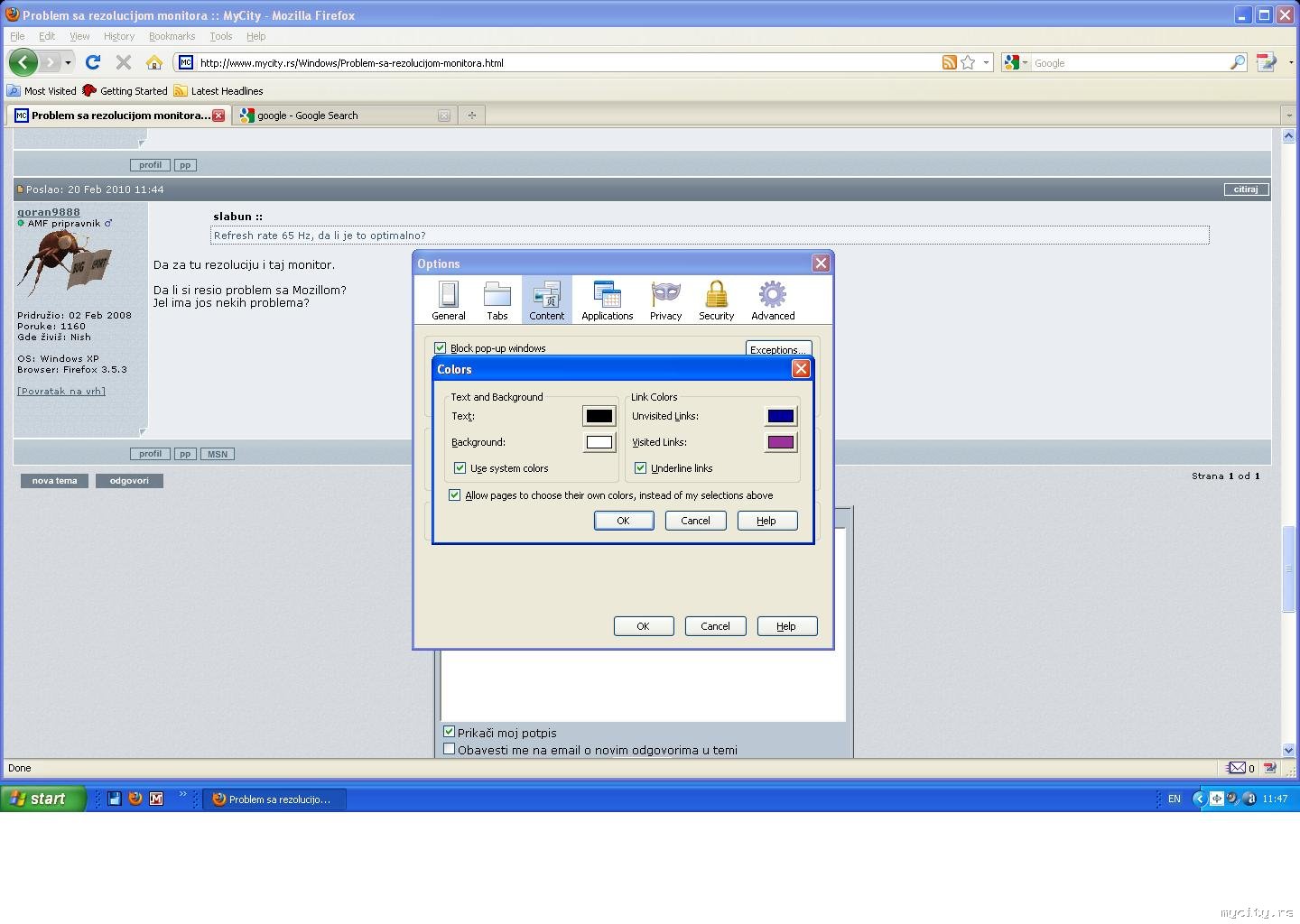1300x924 pixels.
Task: Open the back/forward history dropdown
Action: (x=68, y=62)
